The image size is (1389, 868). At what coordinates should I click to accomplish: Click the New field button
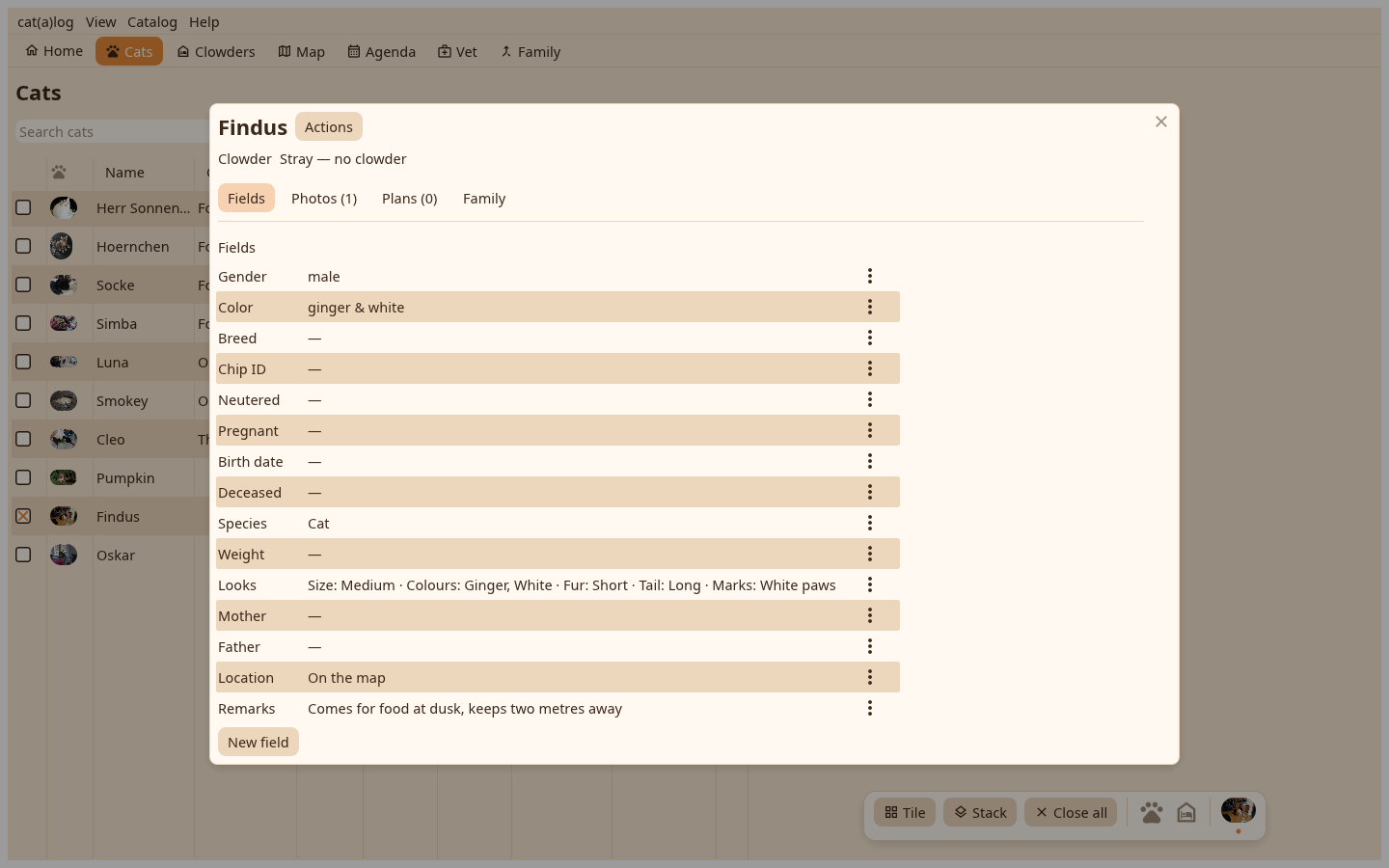tap(259, 742)
